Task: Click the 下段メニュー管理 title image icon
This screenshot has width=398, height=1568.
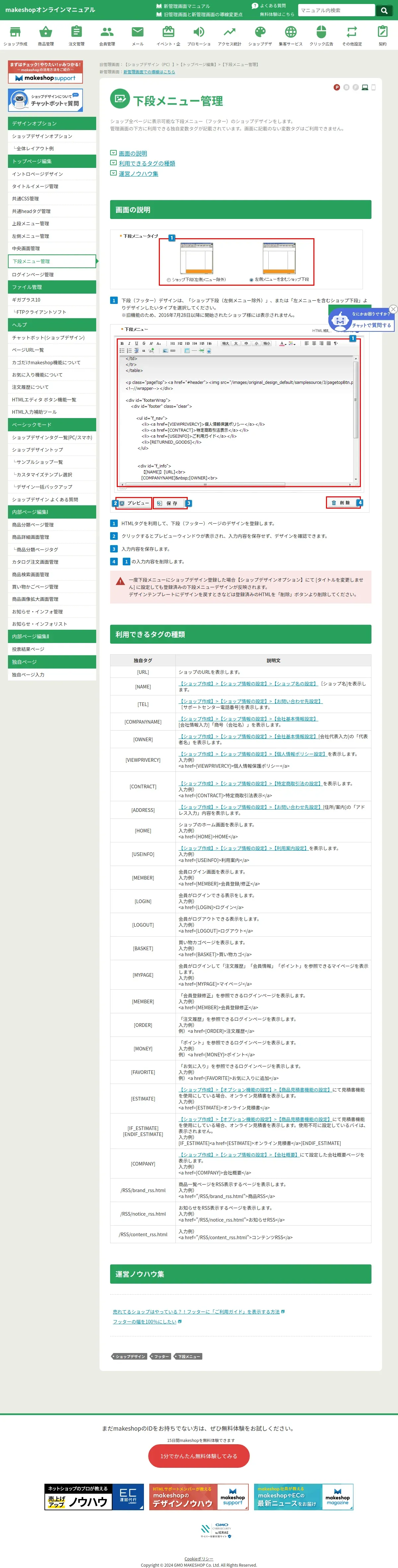Action: tap(120, 99)
